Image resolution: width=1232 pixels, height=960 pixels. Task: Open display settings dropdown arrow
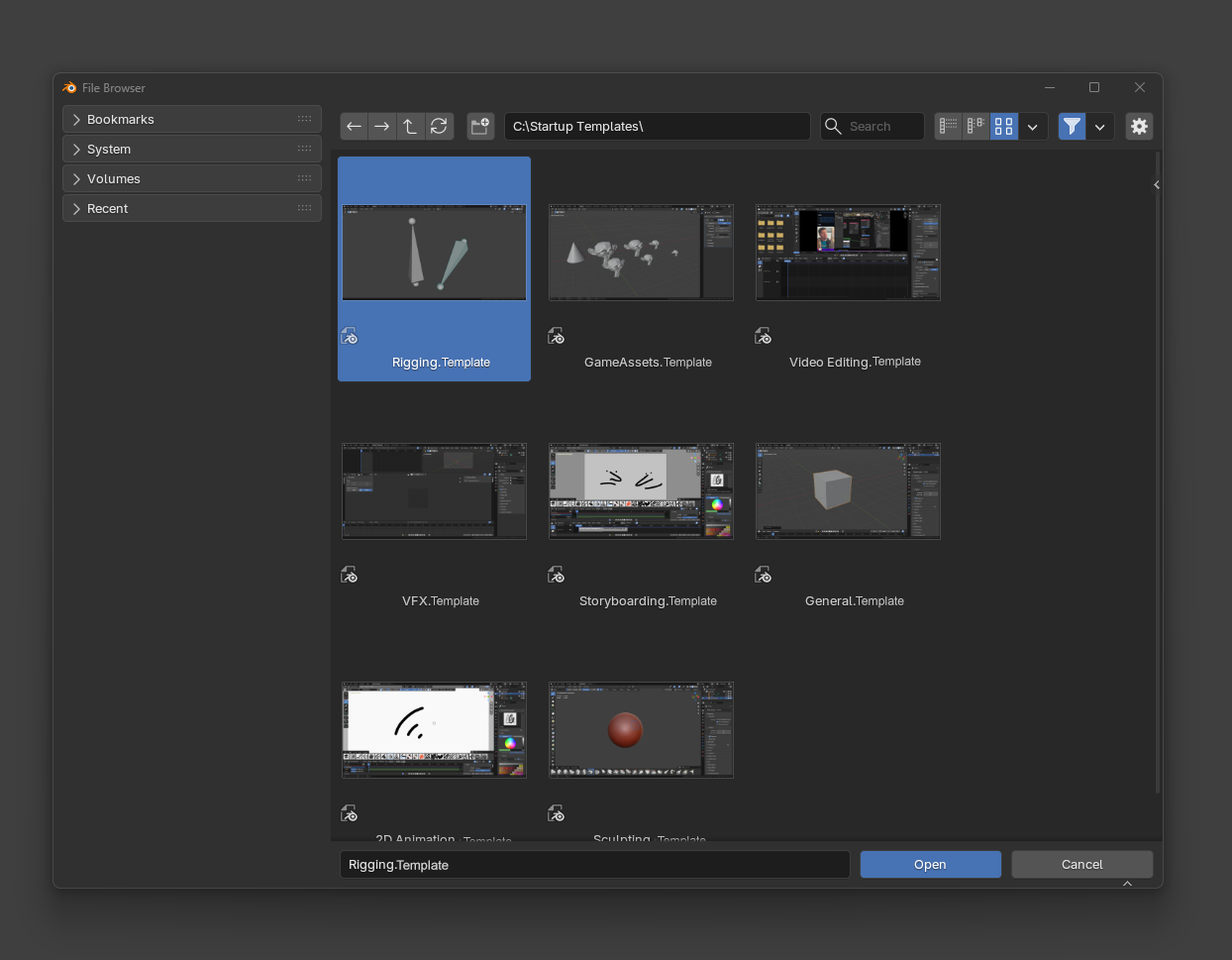1033,126
